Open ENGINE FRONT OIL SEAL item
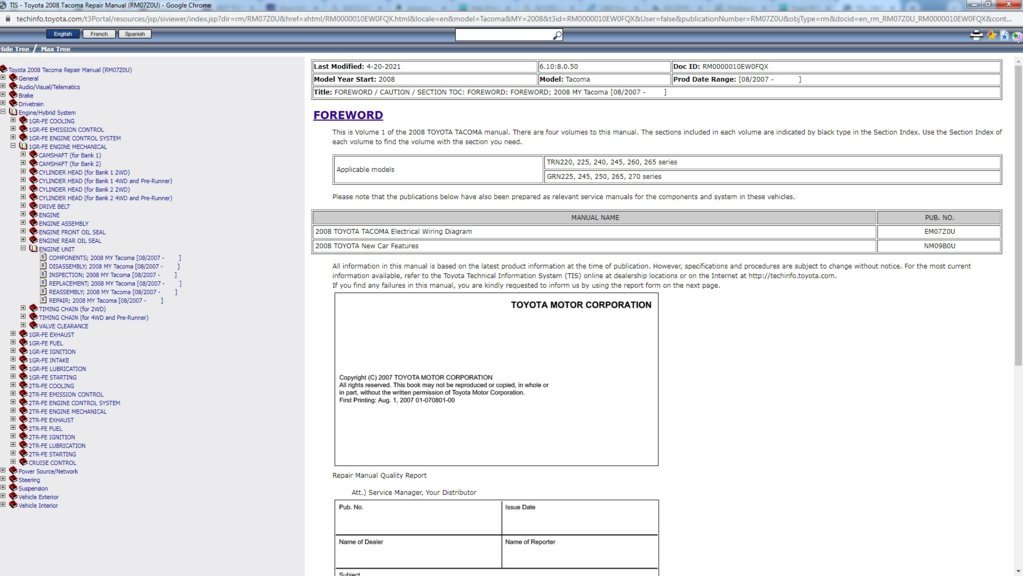This screenshot has height=576, width=1023. (72, 232)
